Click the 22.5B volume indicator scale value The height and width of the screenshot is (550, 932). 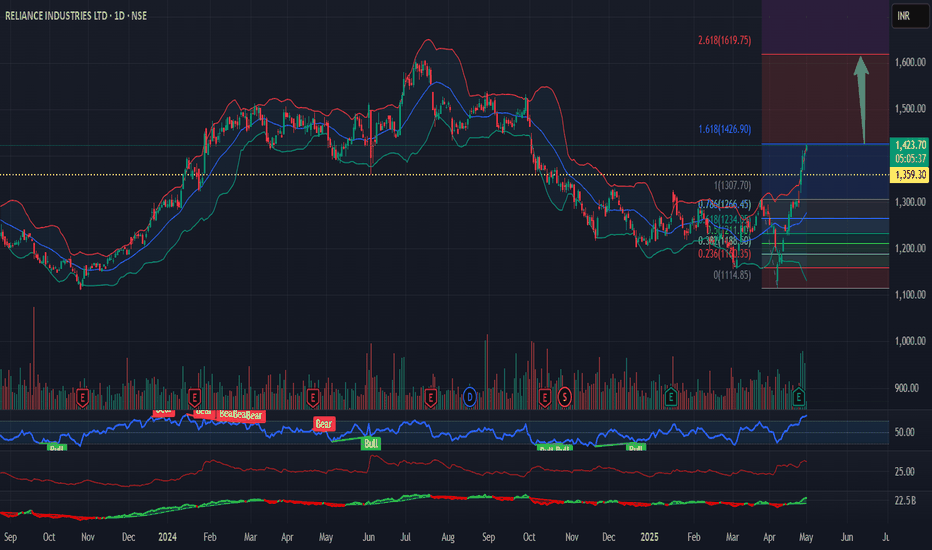[x=905, y=501]
